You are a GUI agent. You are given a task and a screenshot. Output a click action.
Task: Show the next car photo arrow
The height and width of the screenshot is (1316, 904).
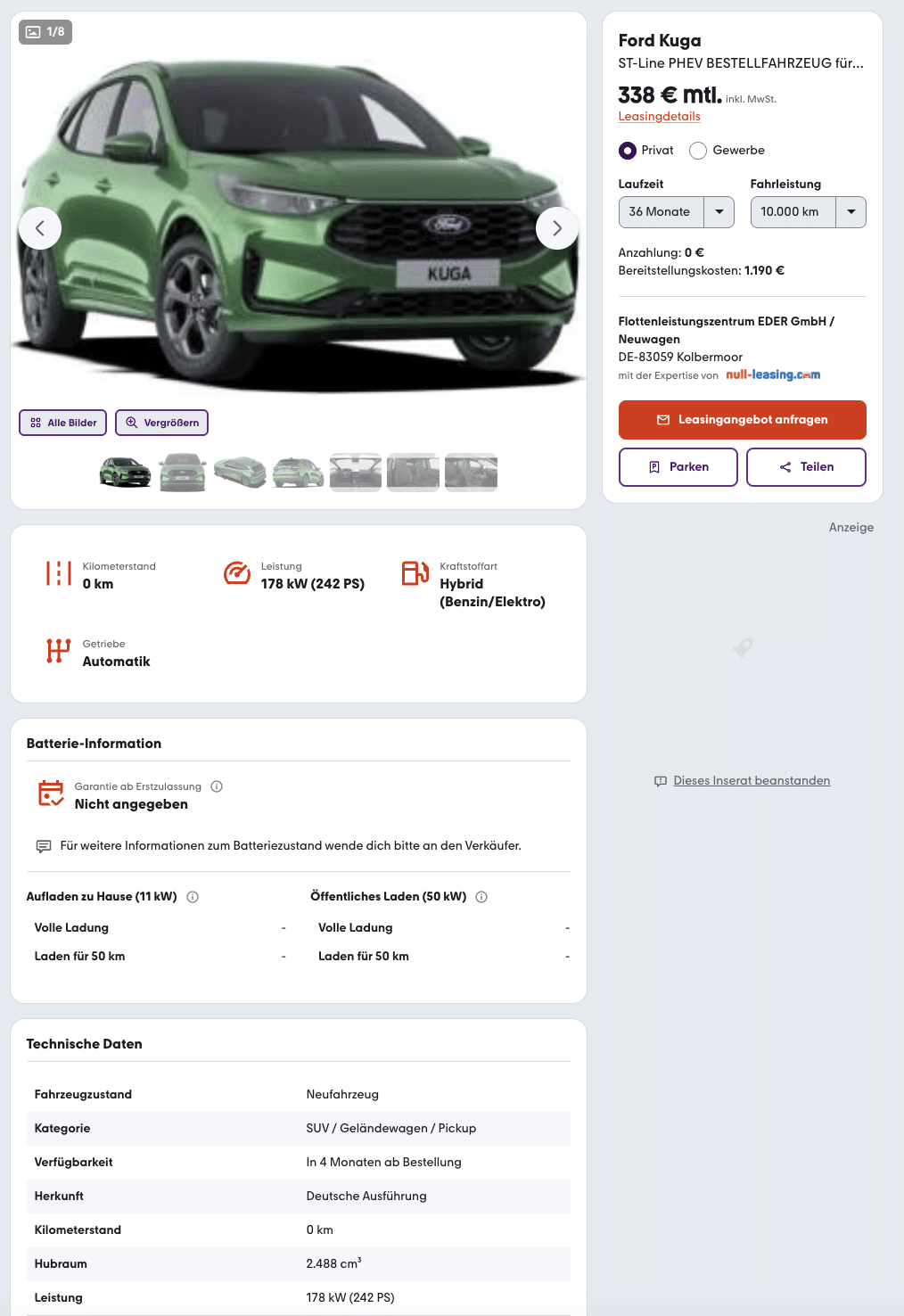(x=557, y=228)
